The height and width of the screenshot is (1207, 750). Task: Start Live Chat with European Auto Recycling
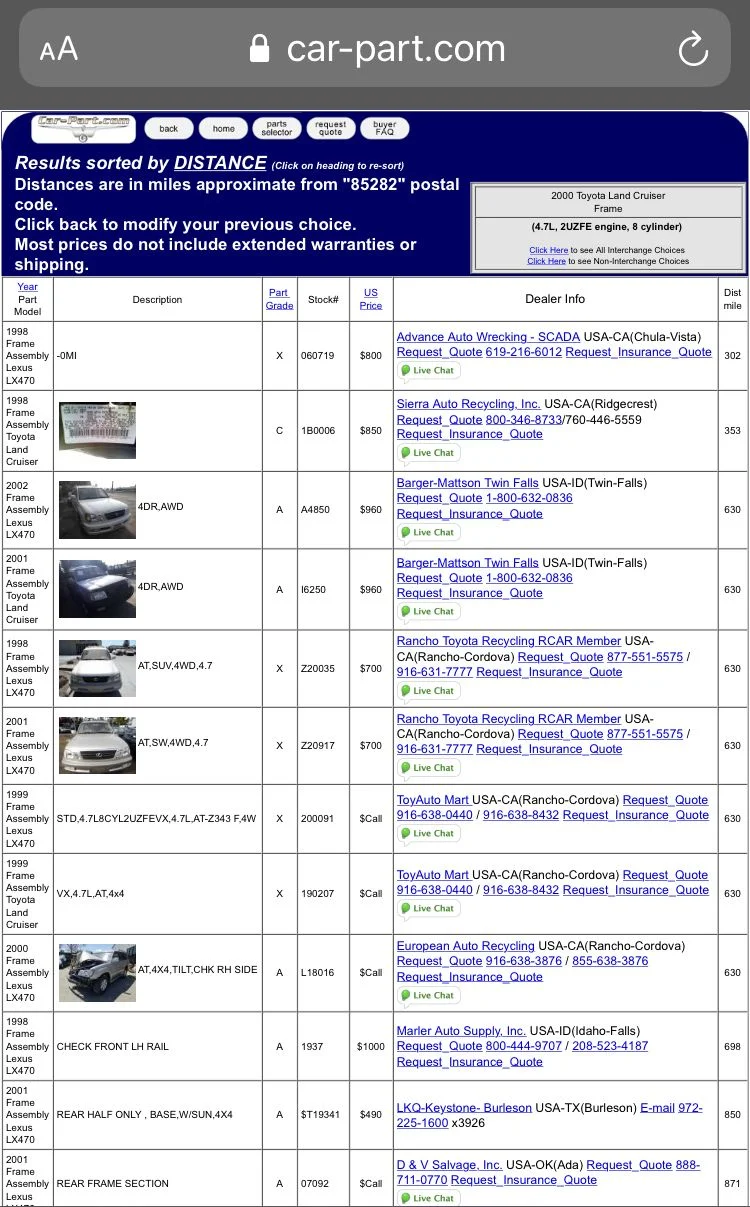pyautogui.click(x=428, y=995)
